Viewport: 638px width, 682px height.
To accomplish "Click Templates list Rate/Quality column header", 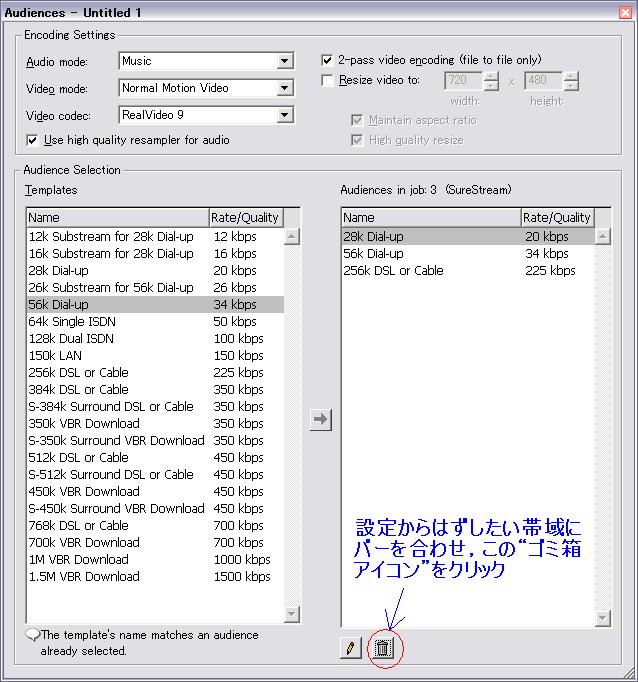I will click(x=246, y=217).
